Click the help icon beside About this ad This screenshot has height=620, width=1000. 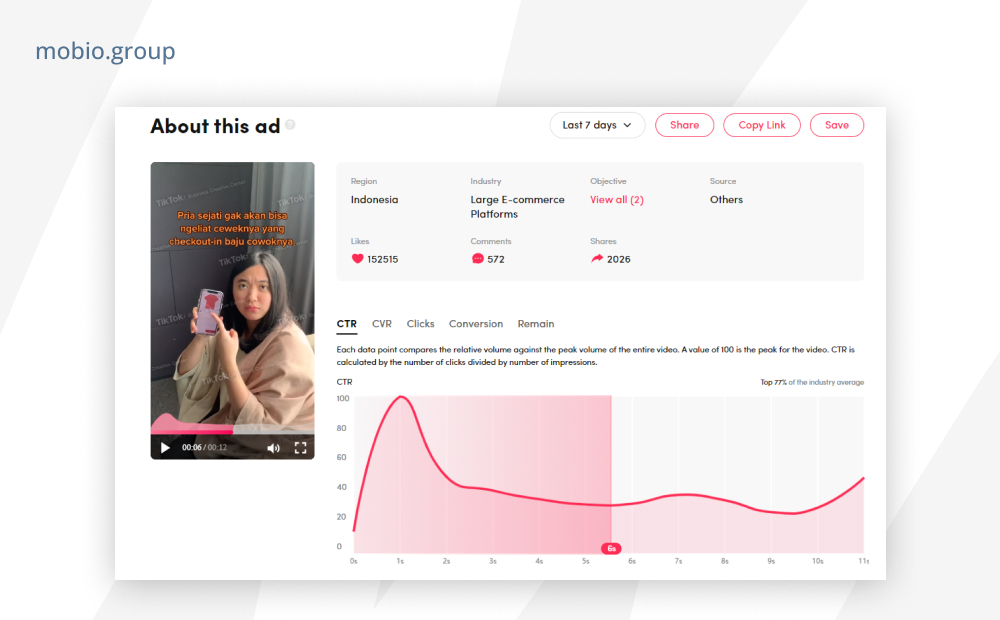[x=290, y=124]
